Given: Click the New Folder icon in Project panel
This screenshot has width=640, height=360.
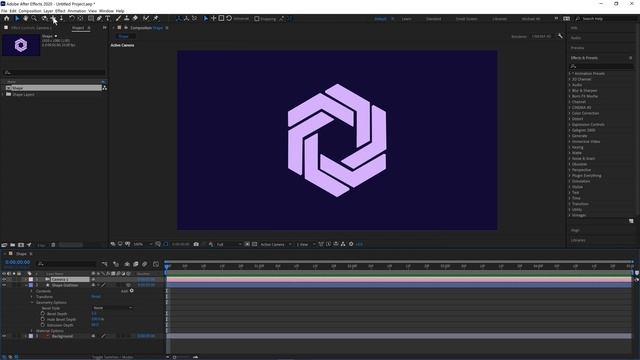Looking at the screenshot, I should click(x=13, y=245).
